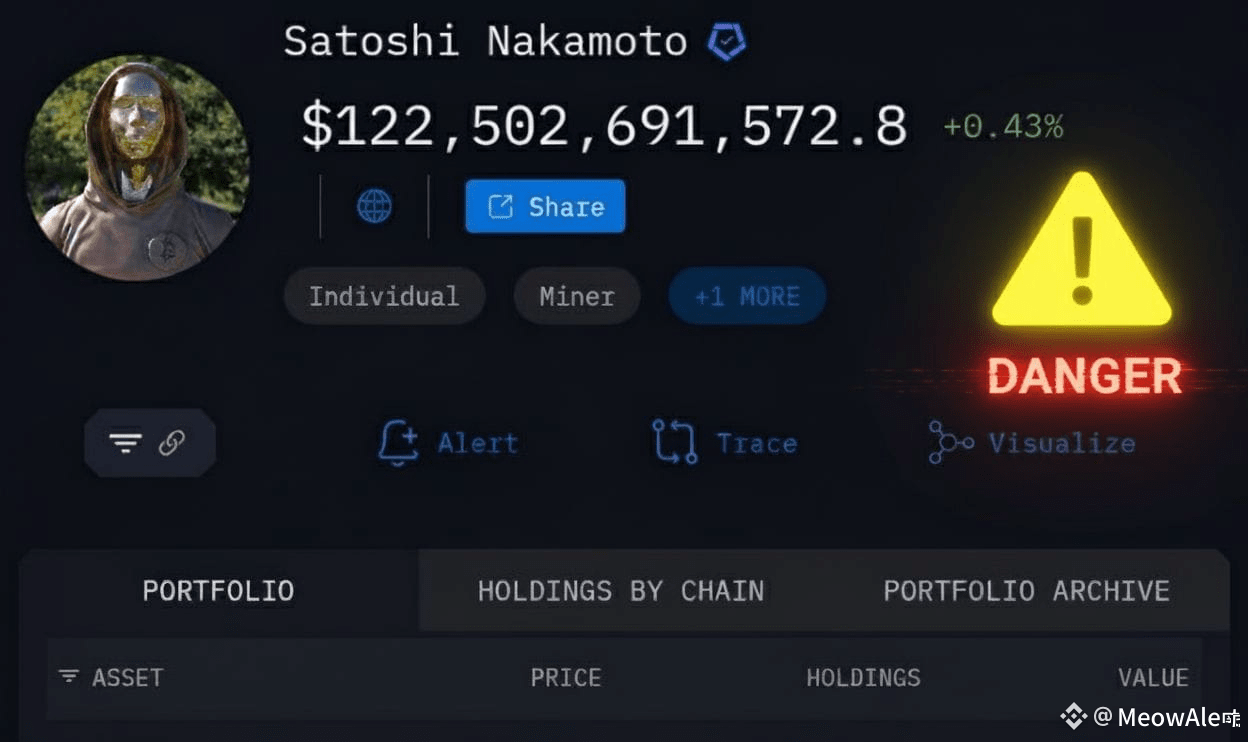Open the globe website icon
Image resolution: width=1248 pixels, height=742 pixels.
374,207
